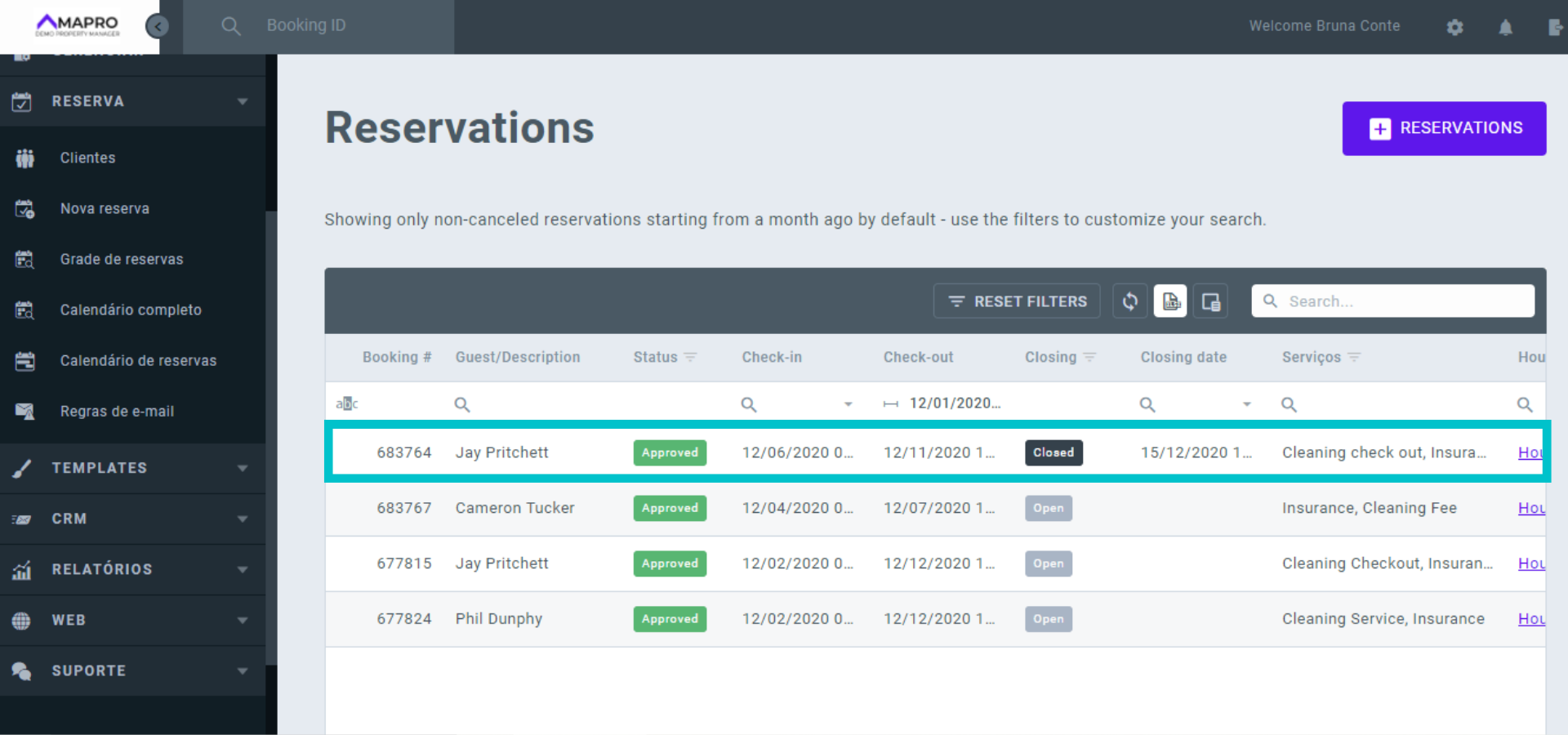Open the Serviços column filter icon

1354,358
